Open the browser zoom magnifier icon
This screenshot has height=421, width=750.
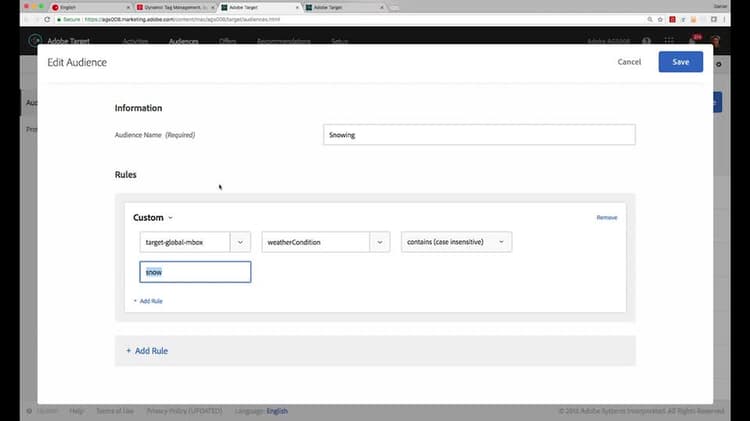point(650,20)
